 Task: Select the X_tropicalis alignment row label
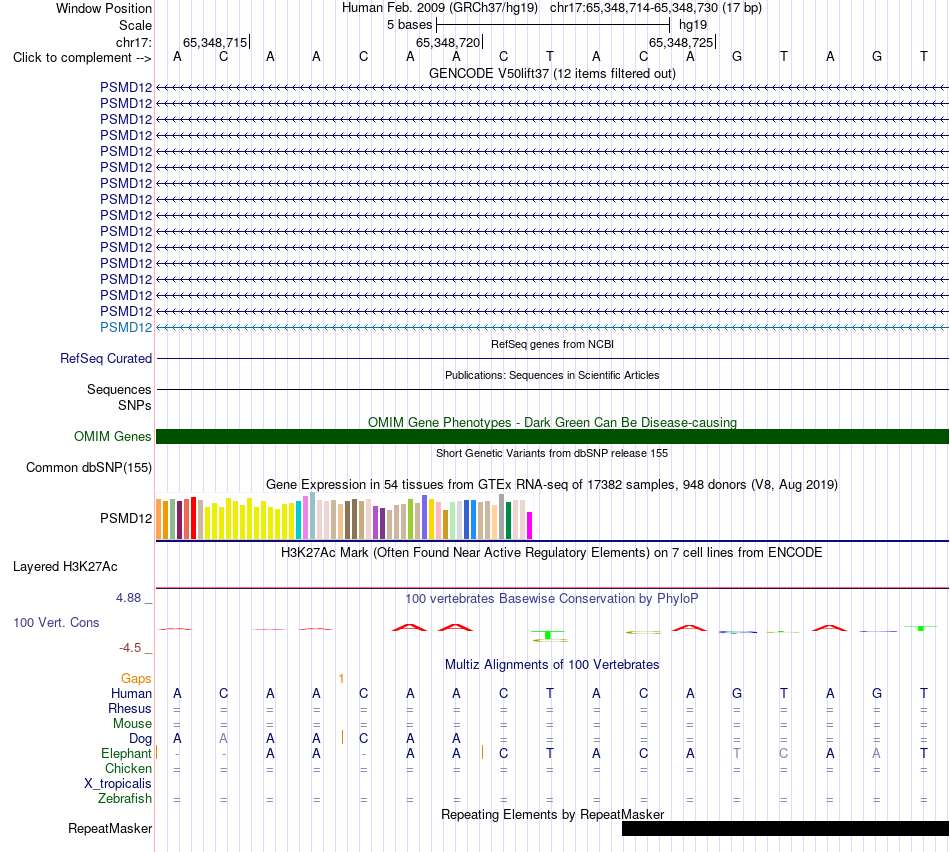click(x=118, y=784)
